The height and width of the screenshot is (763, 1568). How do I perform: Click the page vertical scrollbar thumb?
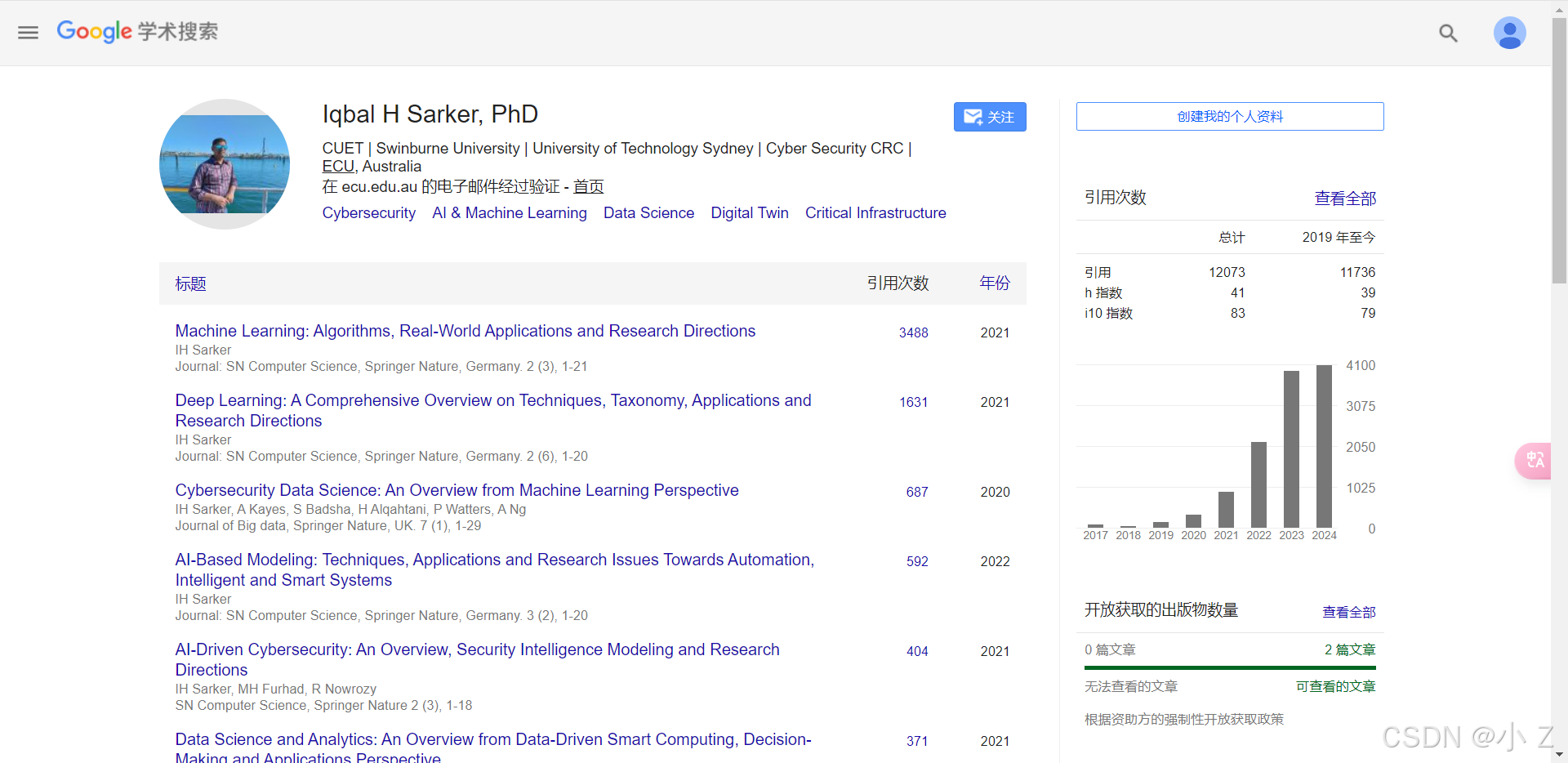[1559, 151]
